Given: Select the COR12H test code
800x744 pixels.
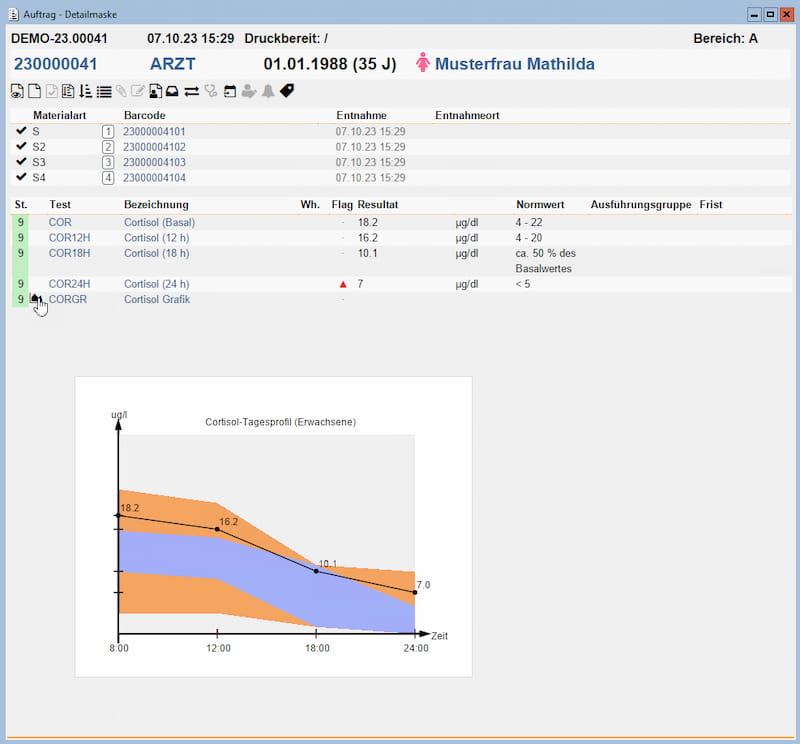Looking at the screenshot, I should (x=69, y=238).
